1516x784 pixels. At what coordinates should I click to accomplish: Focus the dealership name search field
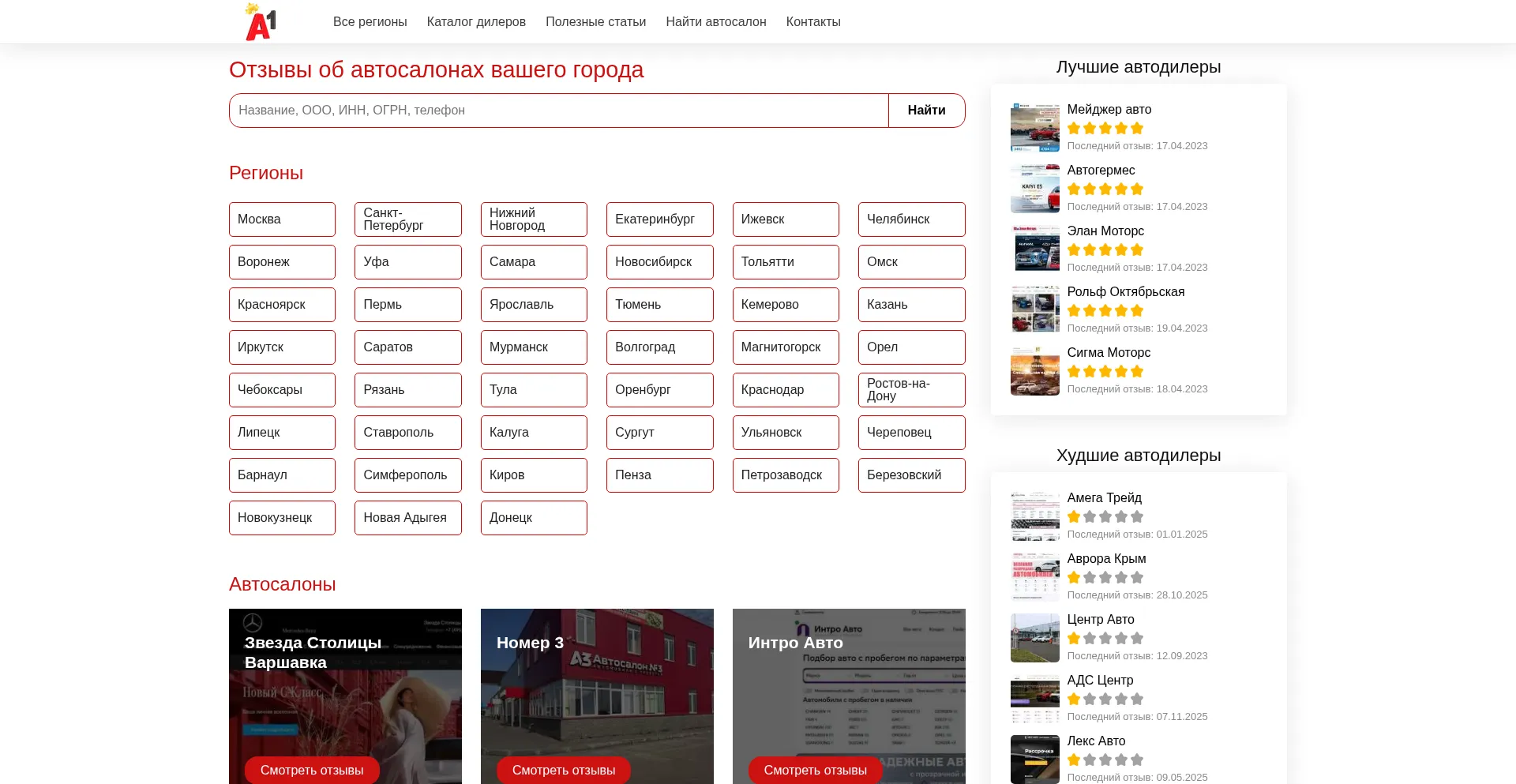click(x=558, y=111)
